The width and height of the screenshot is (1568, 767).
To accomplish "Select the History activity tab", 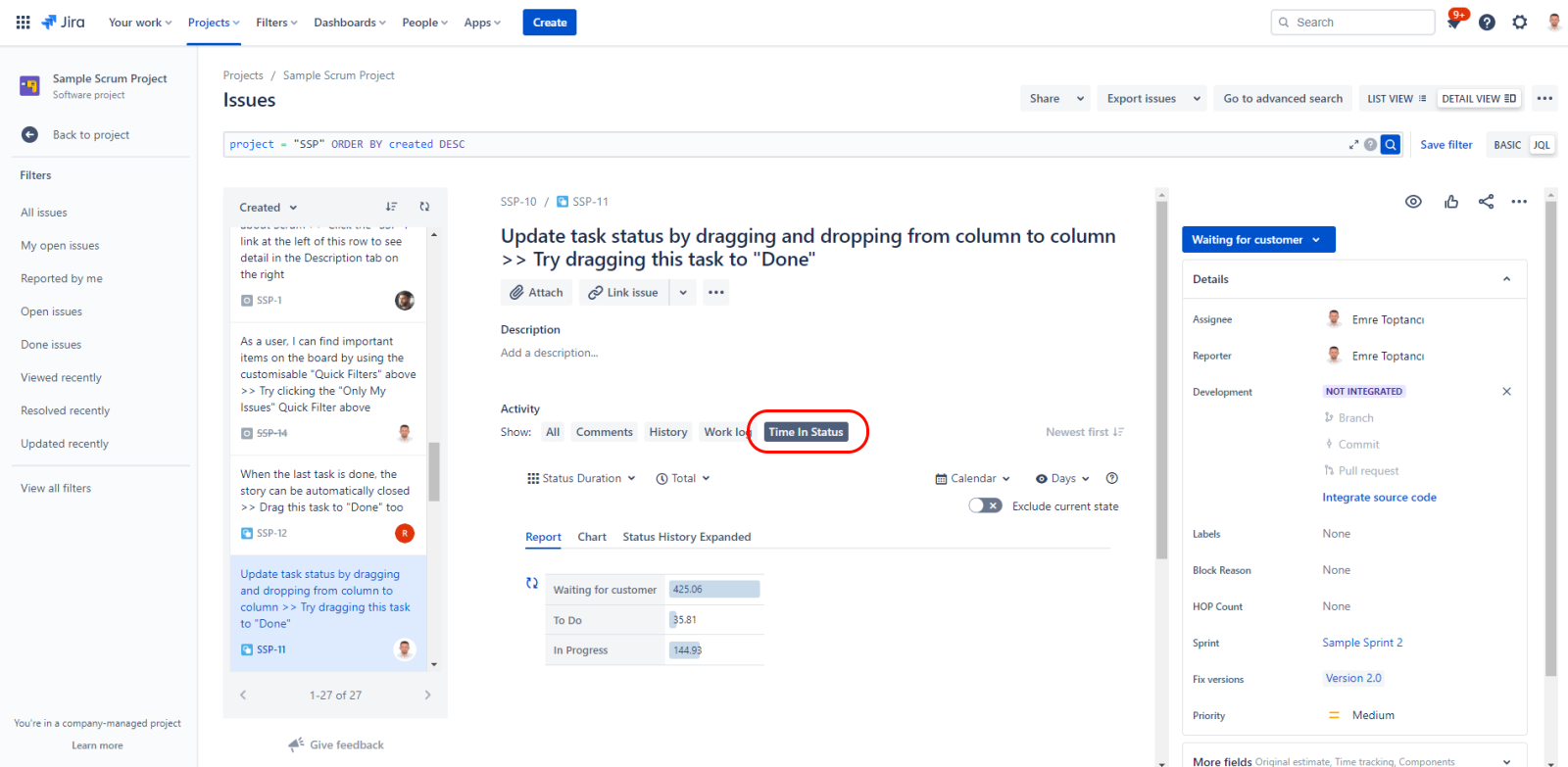I will [x=667, y=432].
